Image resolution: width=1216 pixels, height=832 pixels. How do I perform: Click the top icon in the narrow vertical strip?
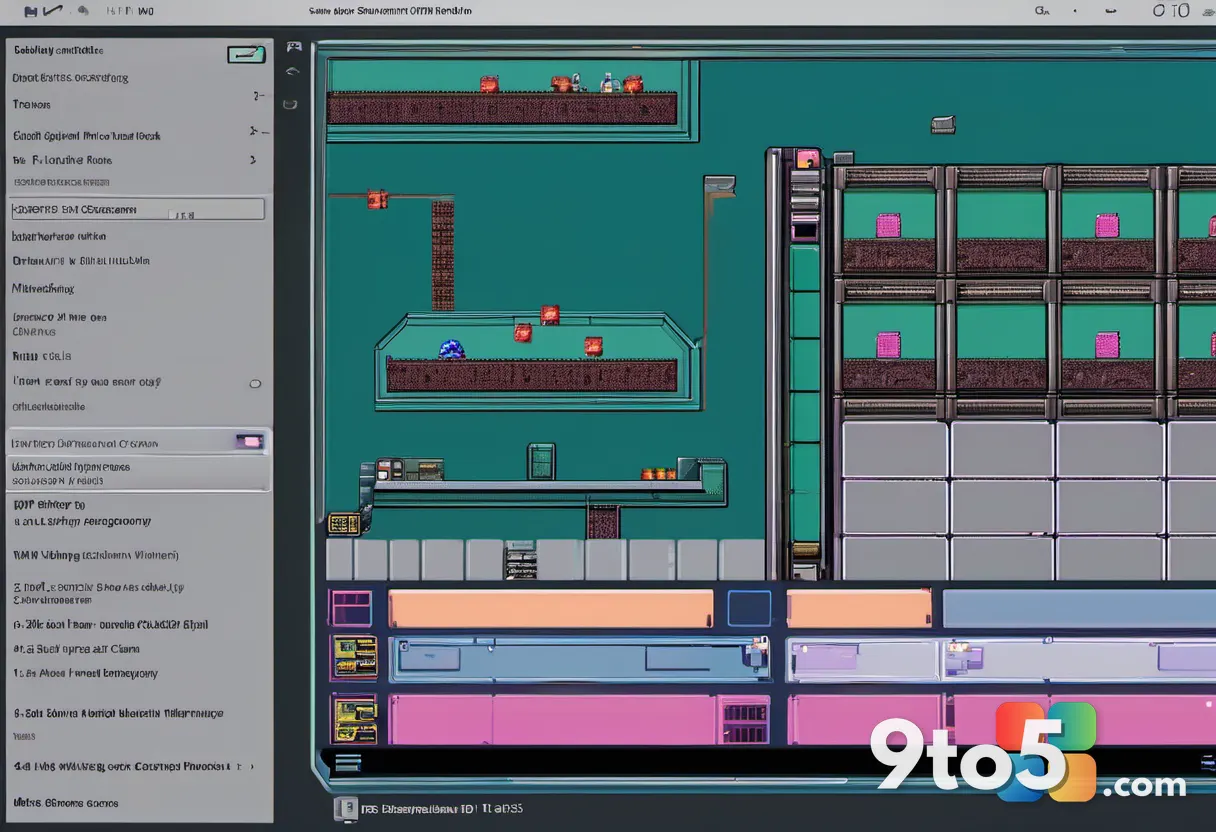click(x=294, y=47)
